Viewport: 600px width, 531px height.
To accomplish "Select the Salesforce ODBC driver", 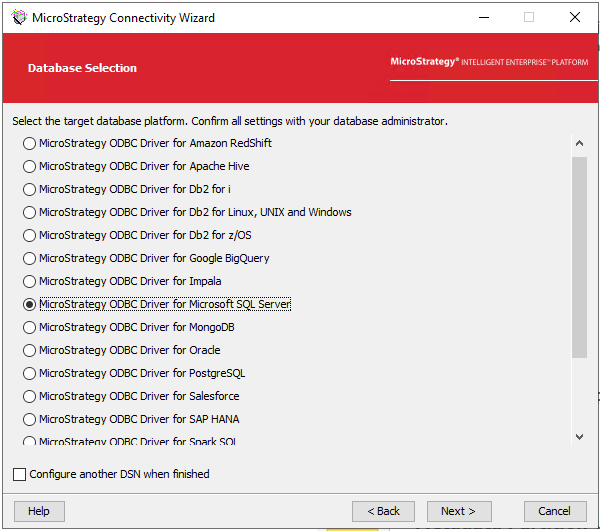I will click(x=29, y=396).
